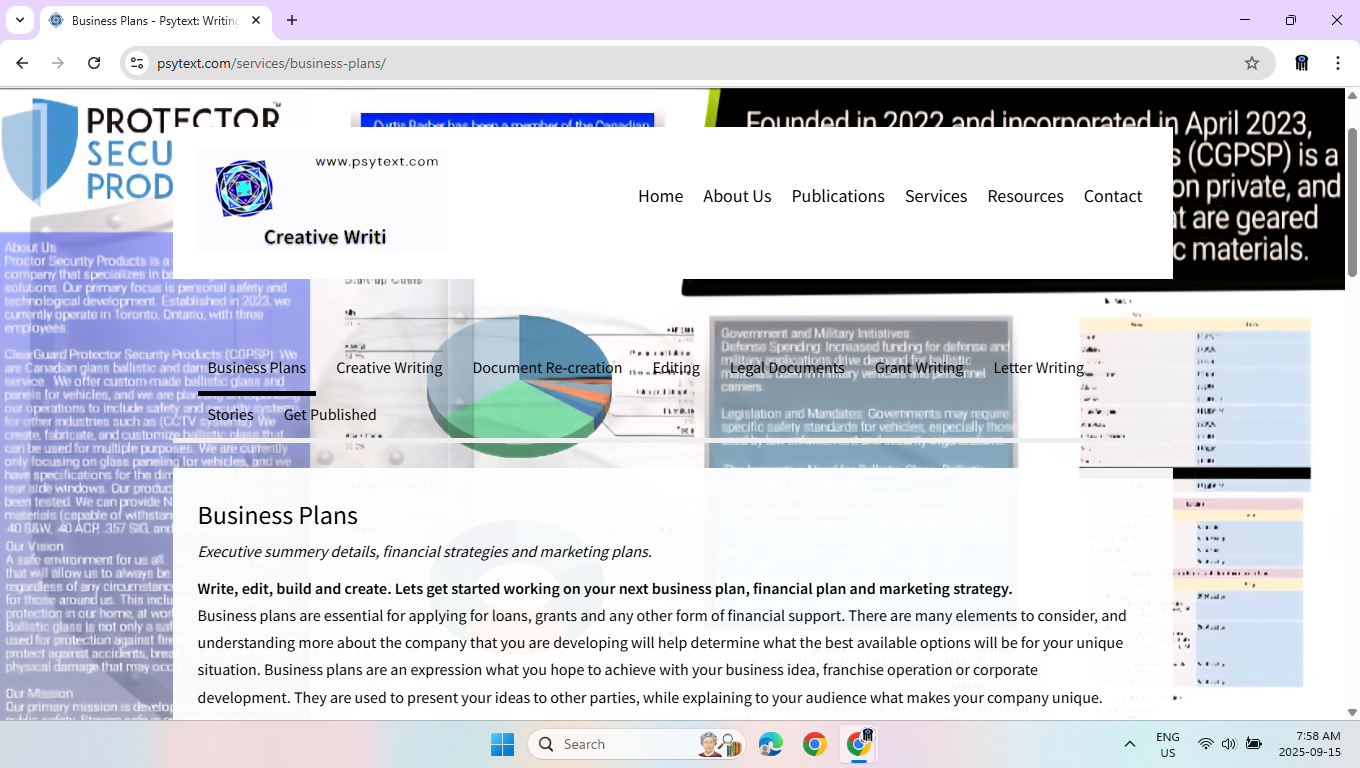
Task: Switch to the Get Published tab
Action: (x=330, y=415)
